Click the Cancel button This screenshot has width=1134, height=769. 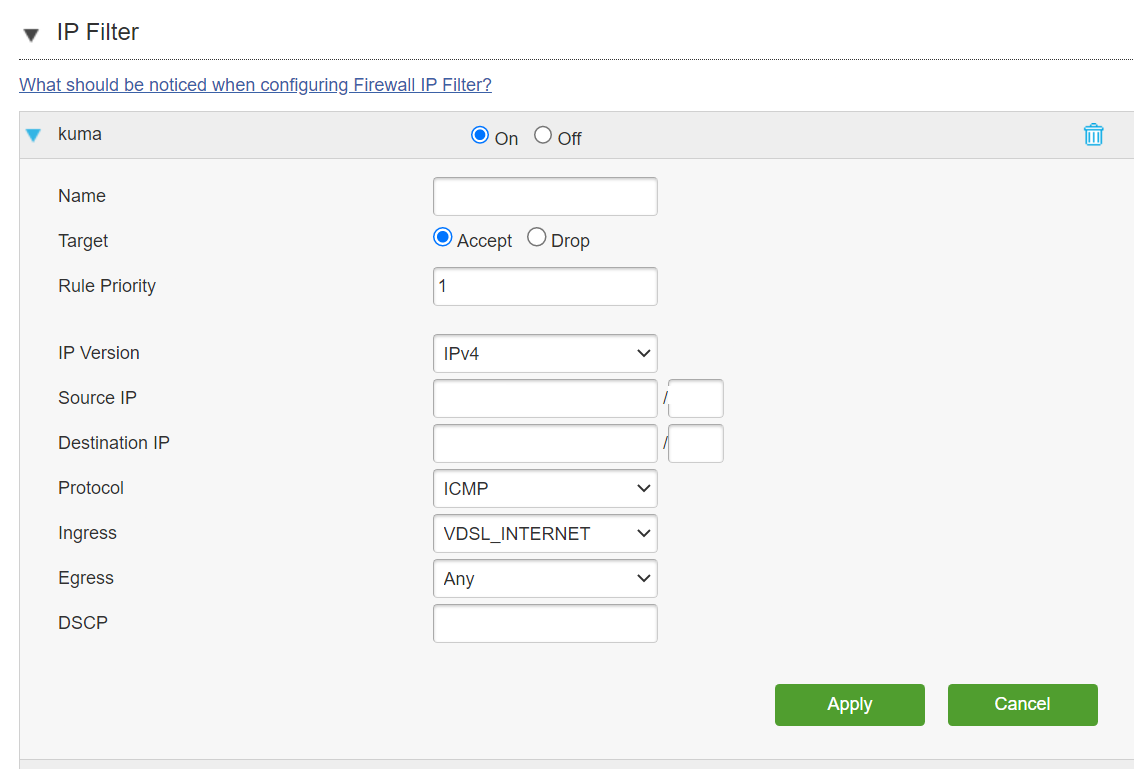[x=1023, y=705]
